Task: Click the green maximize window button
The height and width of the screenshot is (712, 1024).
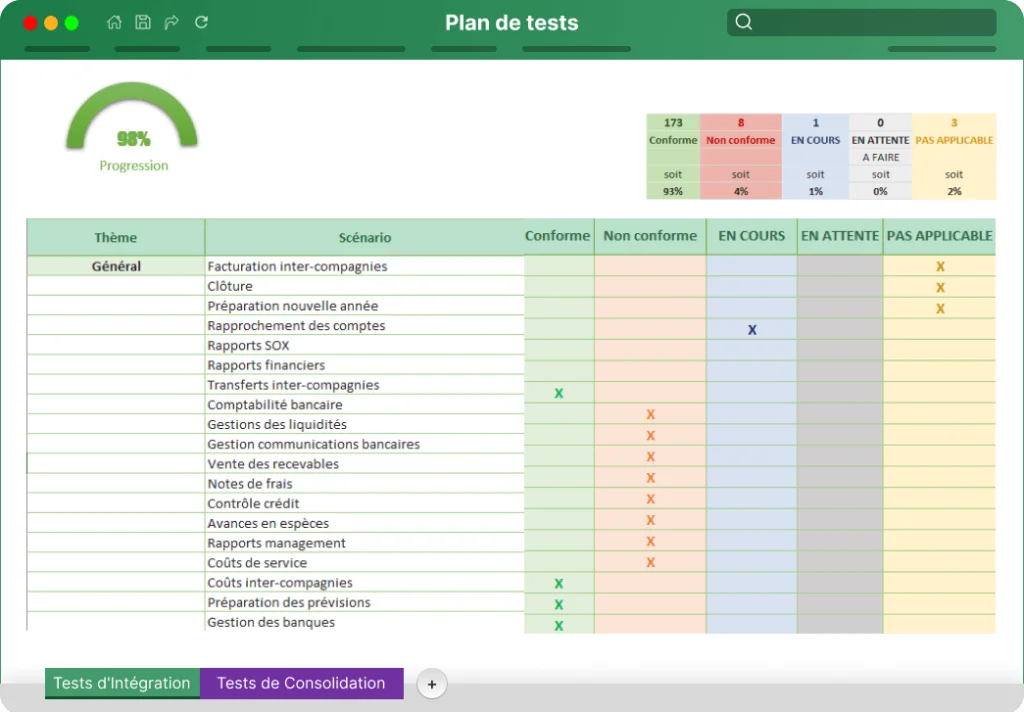Action: [x=72, y=24]
